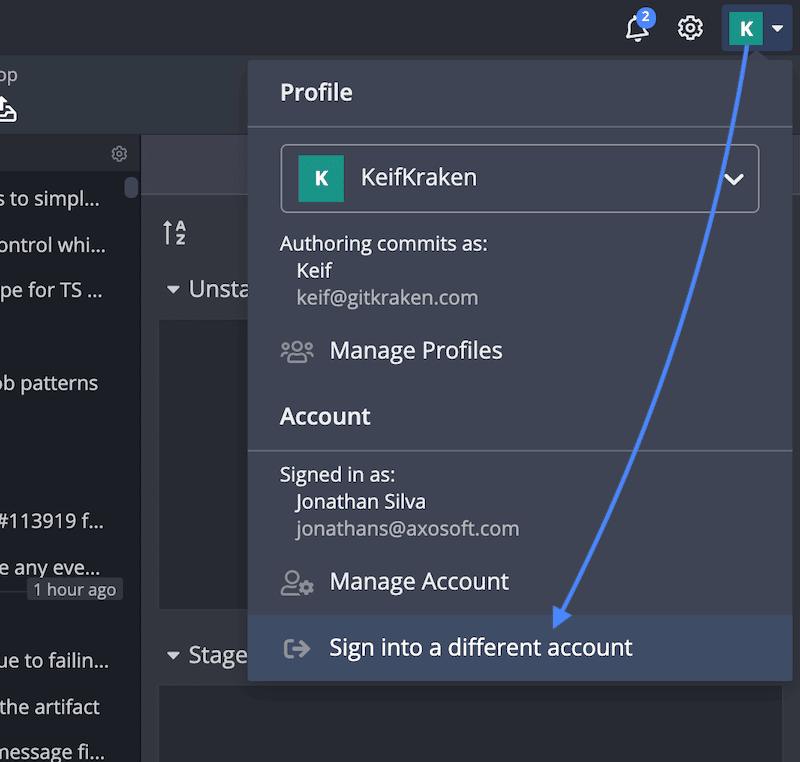Image resolution: width=800 pixels, height=762 pixels.
Task: Select the commit mentioning "the artifact"
Action: coord(50,707)
